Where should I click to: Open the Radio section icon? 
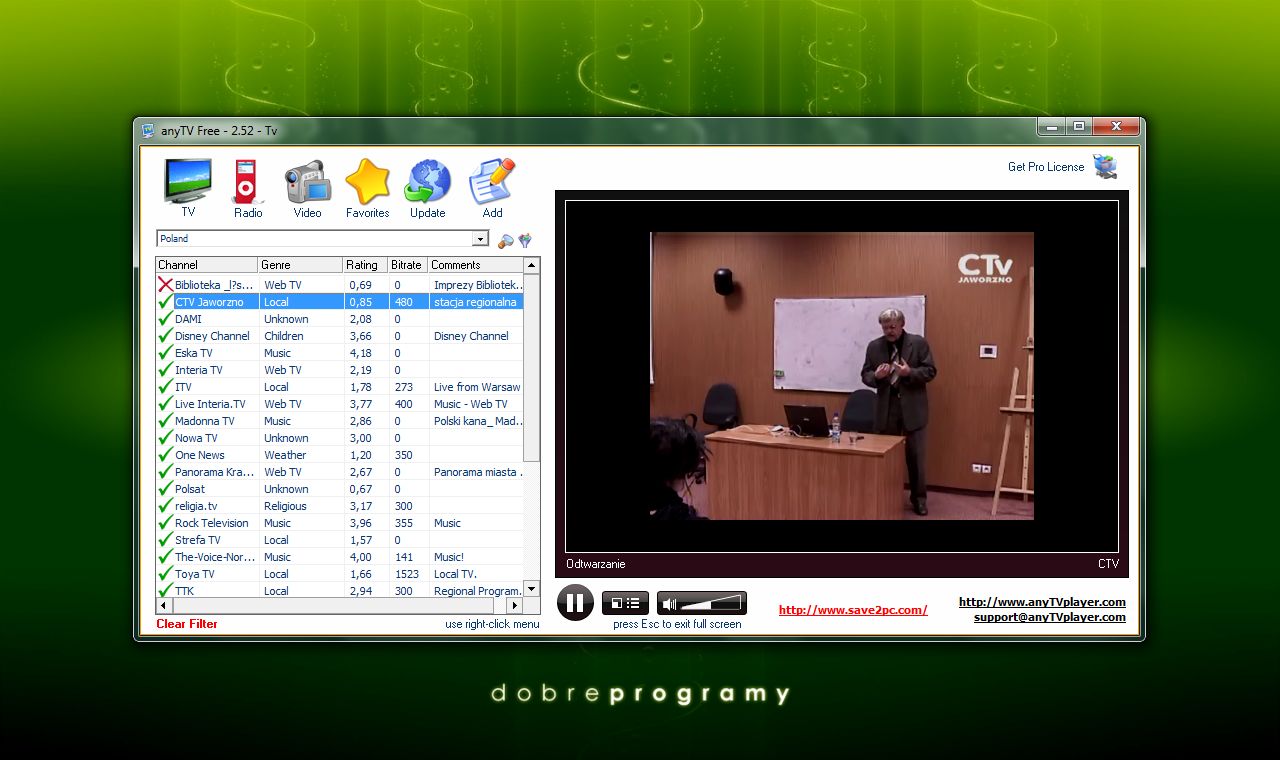tap(246, 181)
